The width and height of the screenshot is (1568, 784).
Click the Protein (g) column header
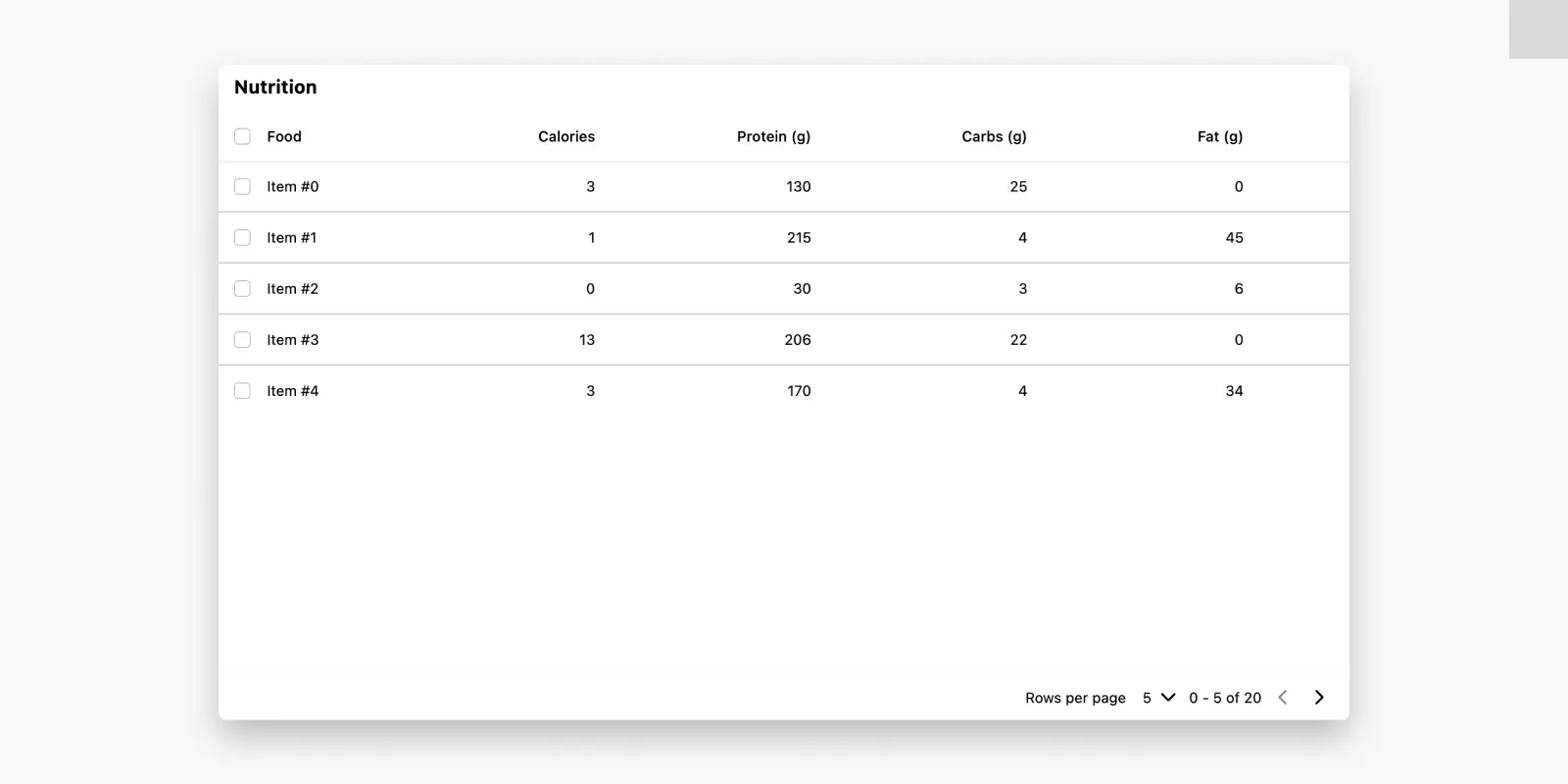[x=773, y=136]
